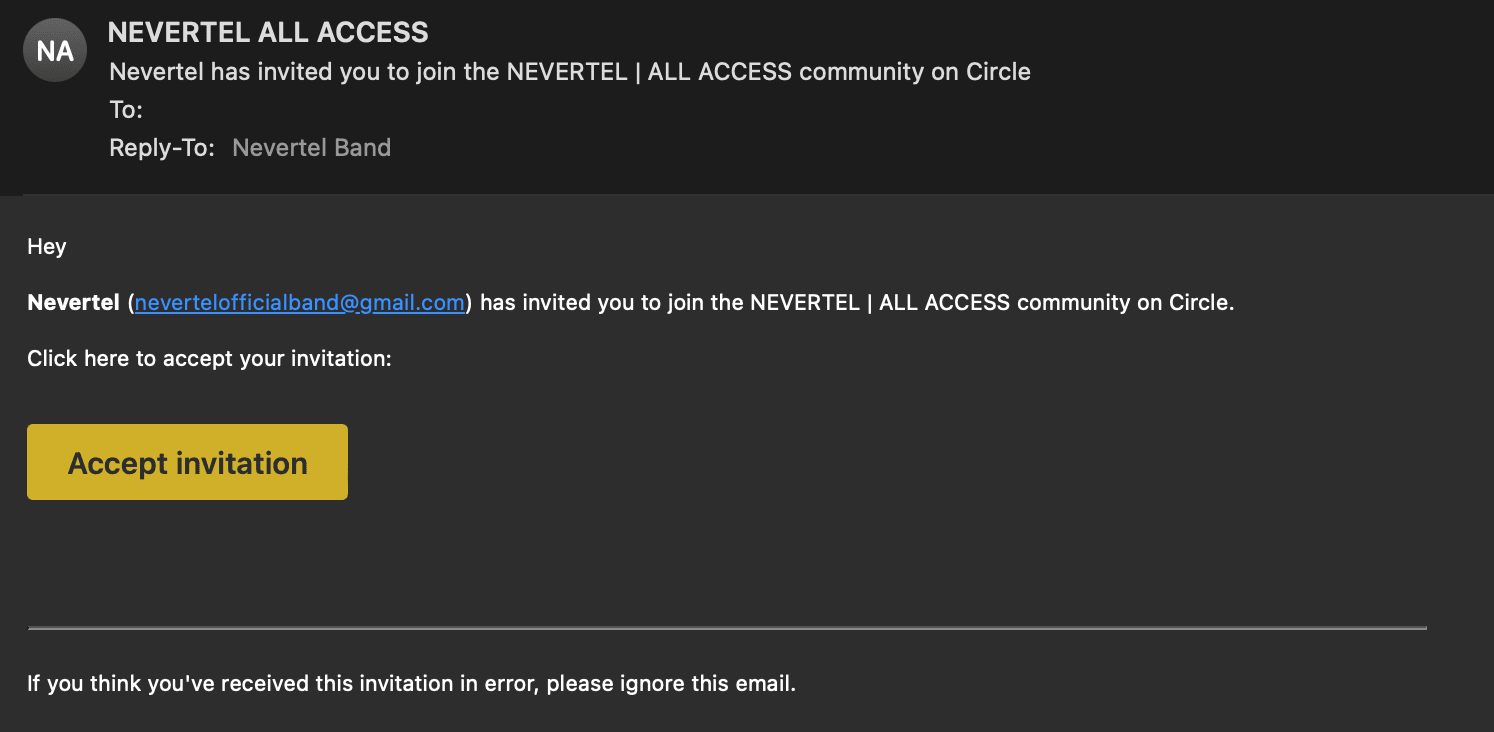The width and height of the screenshot is (1494, 732).
Task: Click the Accept invitation button
Action: (x=187, y=462)
